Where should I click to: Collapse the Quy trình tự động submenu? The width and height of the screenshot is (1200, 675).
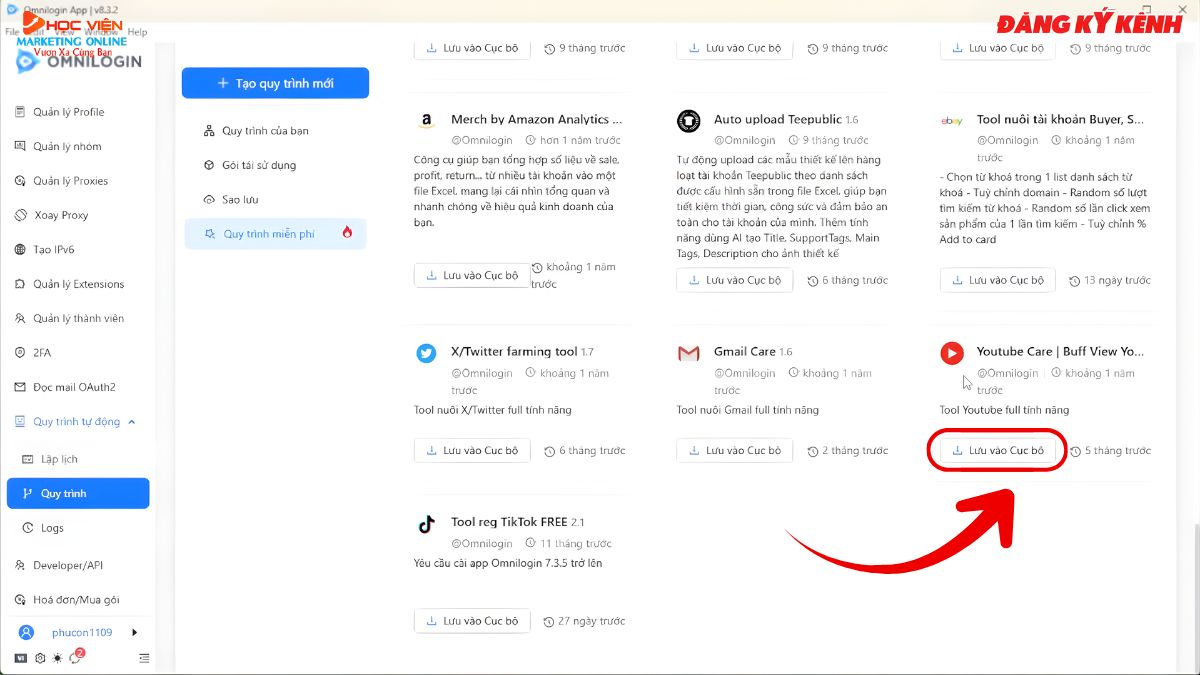click(x=132, y=422)
